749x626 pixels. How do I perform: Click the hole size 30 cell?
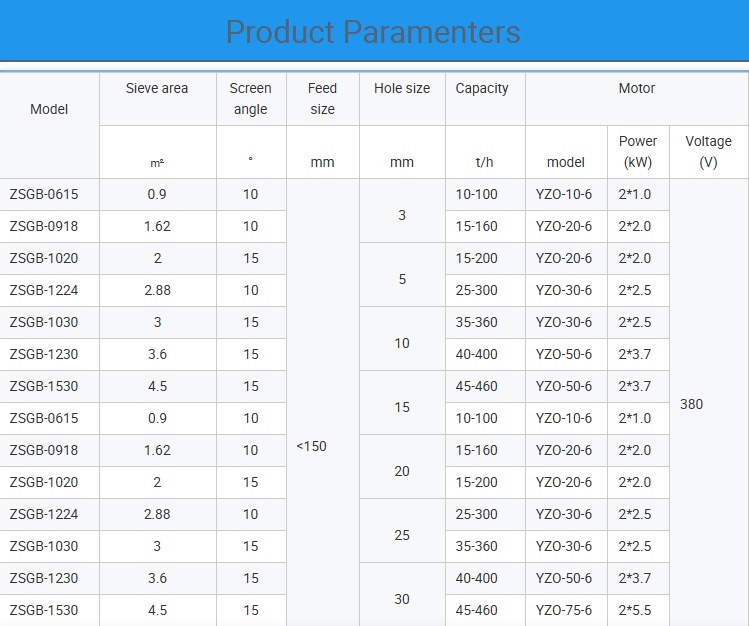click(x=402, y=599)
